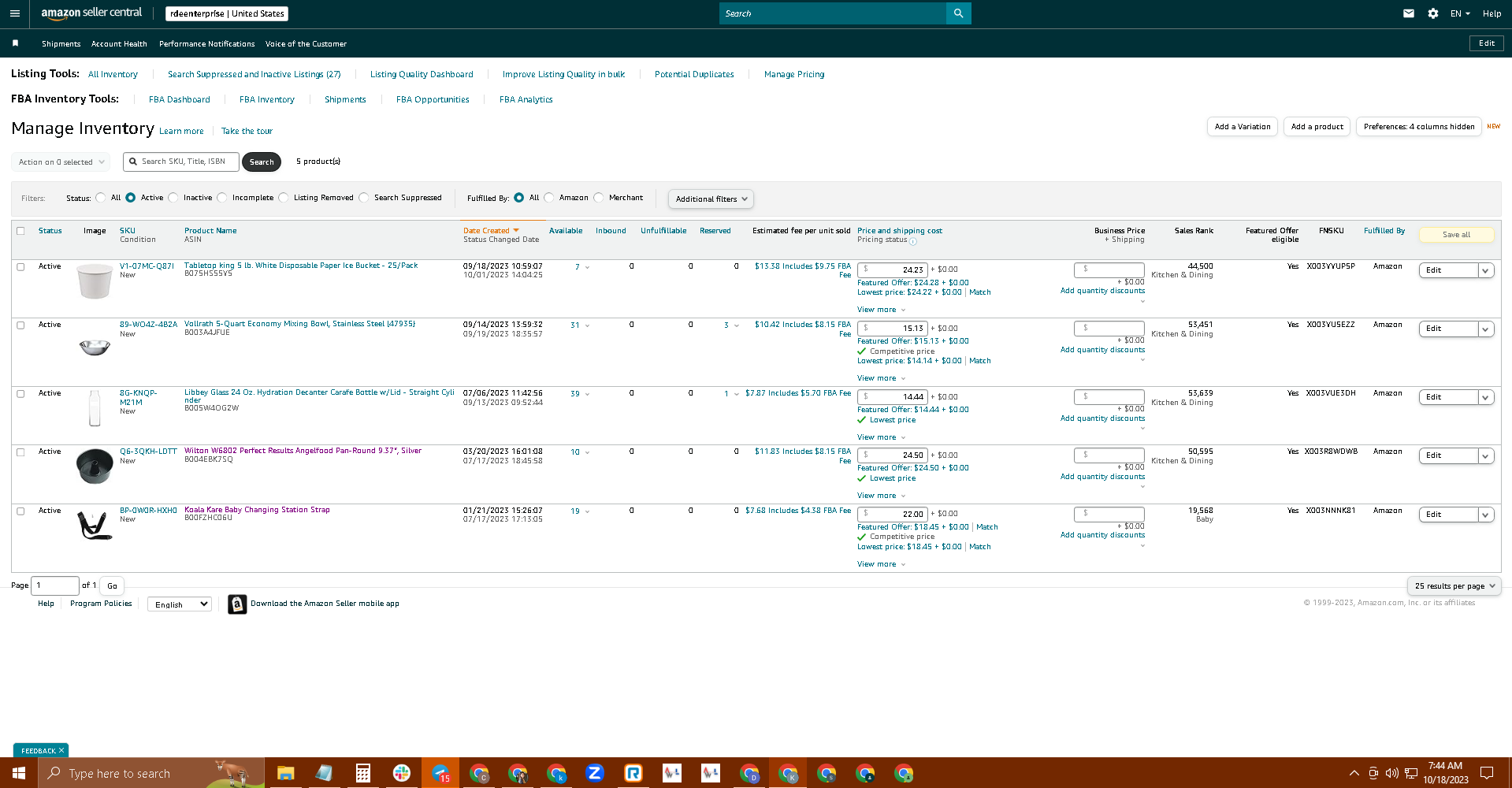Click the search magnifier in SKU search box
1512x788 pixels.
[x=133, y=162]
